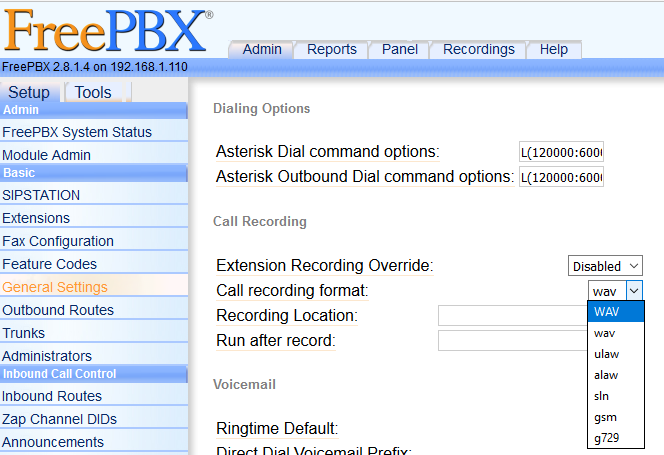Click the Recording Location input field
This screenshot has height=455, width=664.
(513, 315)
